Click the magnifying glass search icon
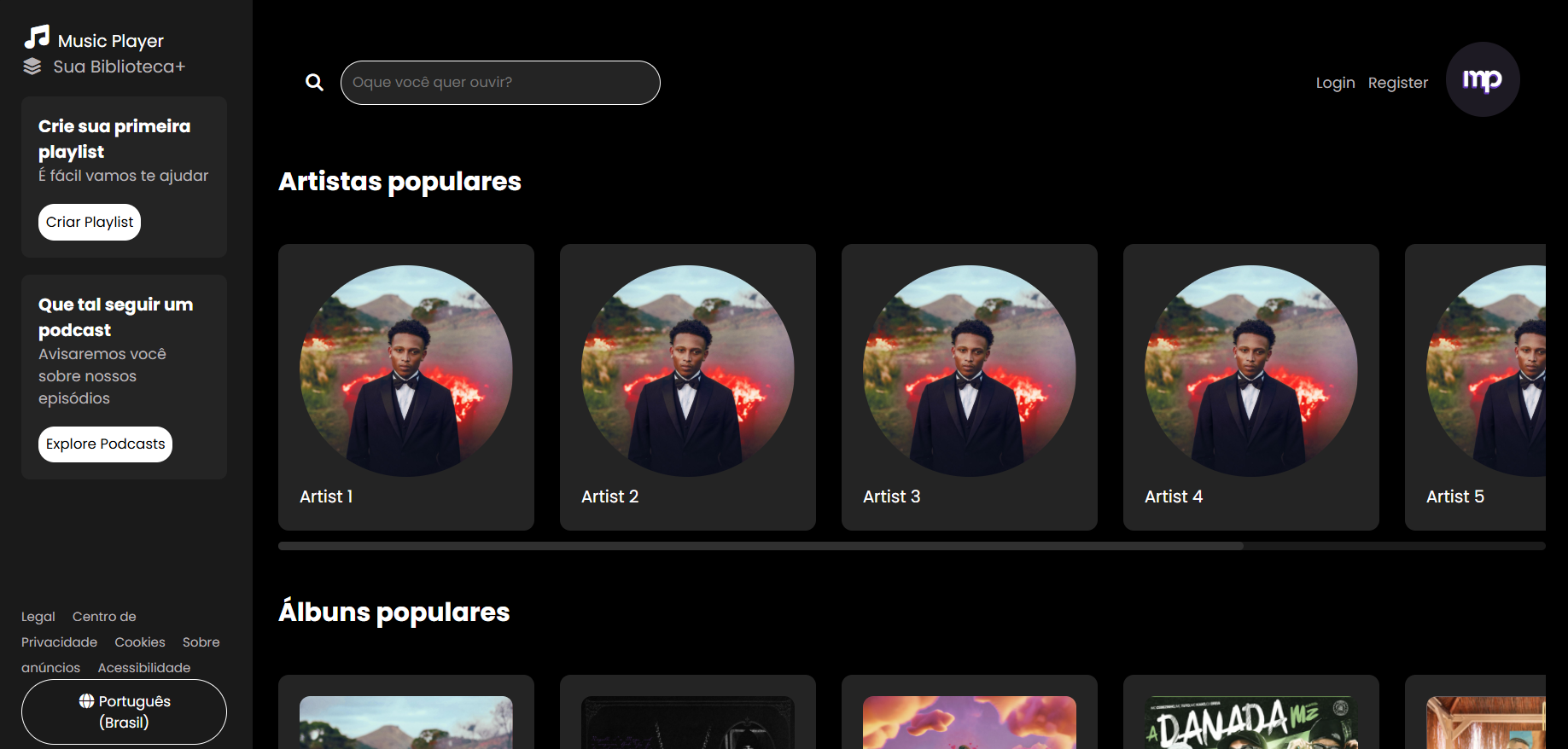 (x=314, y=83)
